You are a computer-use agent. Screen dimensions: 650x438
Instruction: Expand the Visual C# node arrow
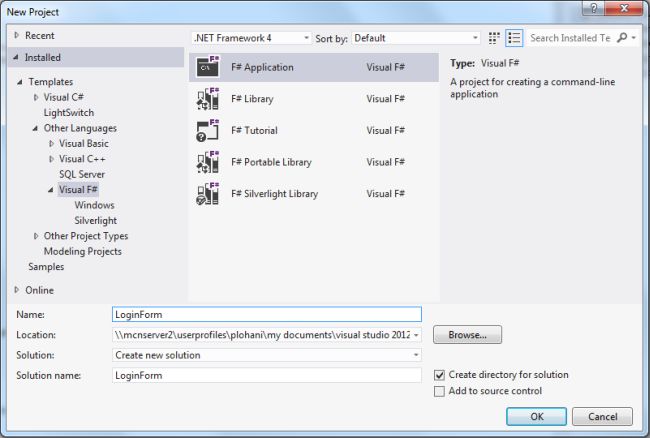[36, 97]
